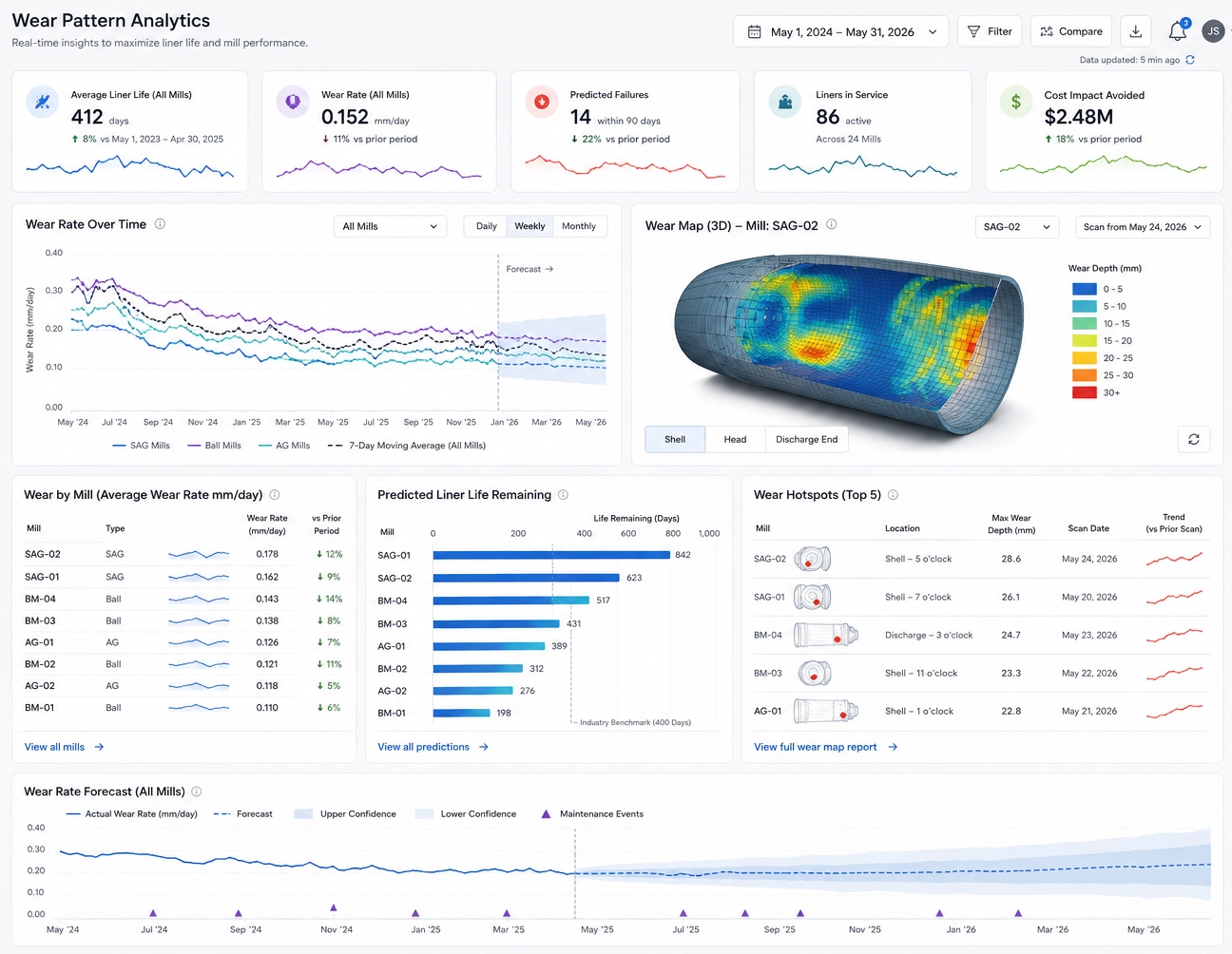This screenshot has width=1232, height=954.
Task: Click the Wear Rate card shield icon
Action: click(293, 102)
